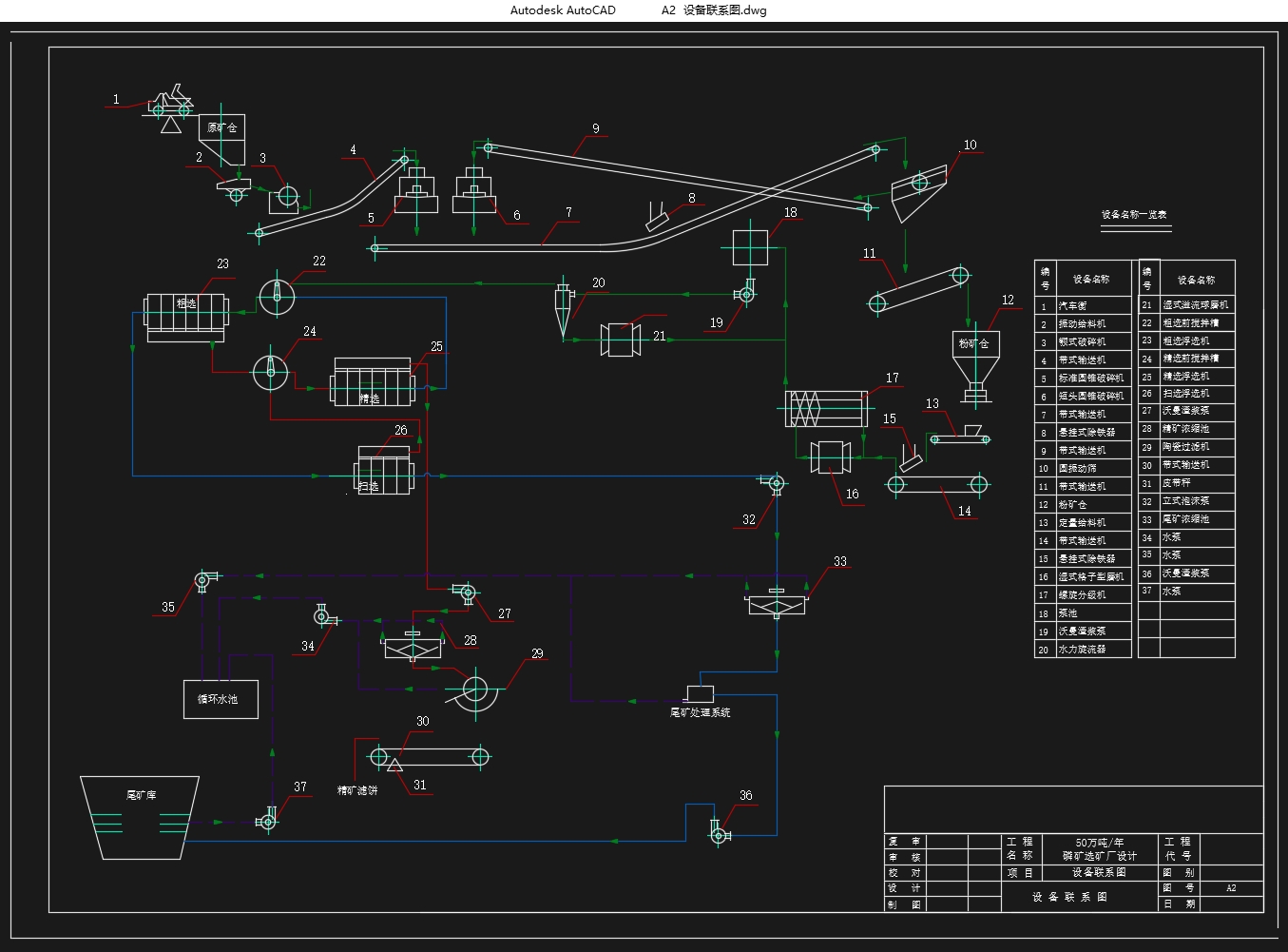Click '沃曼渣浆泵' in table row 36
Viewport: 1288px width, 952px height.
click(x=1186, y=573)
